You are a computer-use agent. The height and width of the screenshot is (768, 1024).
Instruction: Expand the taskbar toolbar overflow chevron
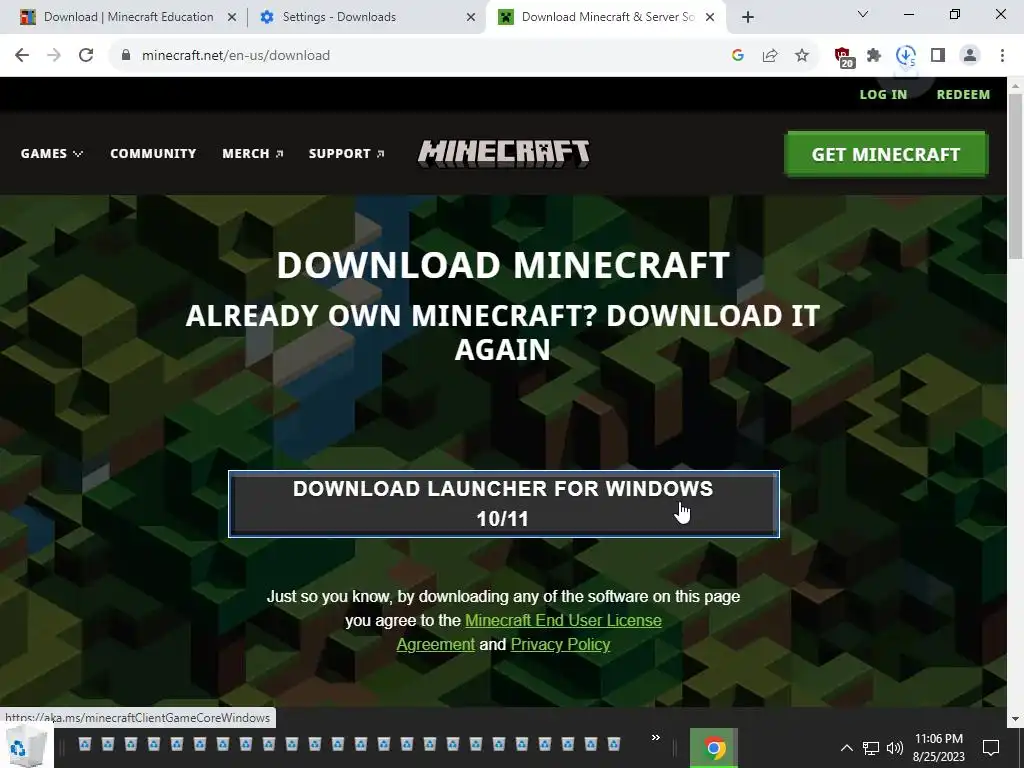click(x=656, y=737)
